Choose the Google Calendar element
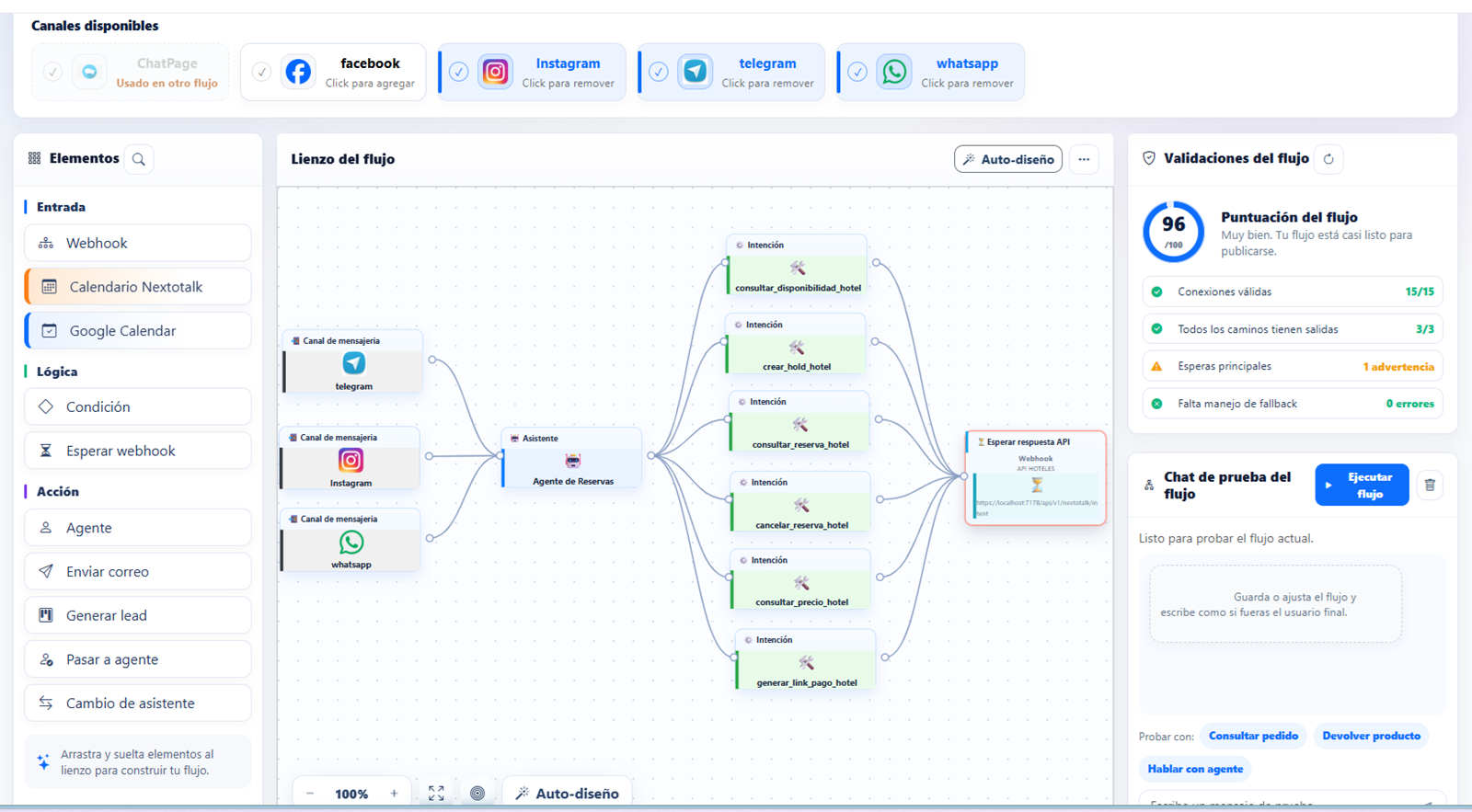Screen dimensions: 1472x812 pyautogui.click(x=138, y=331)
